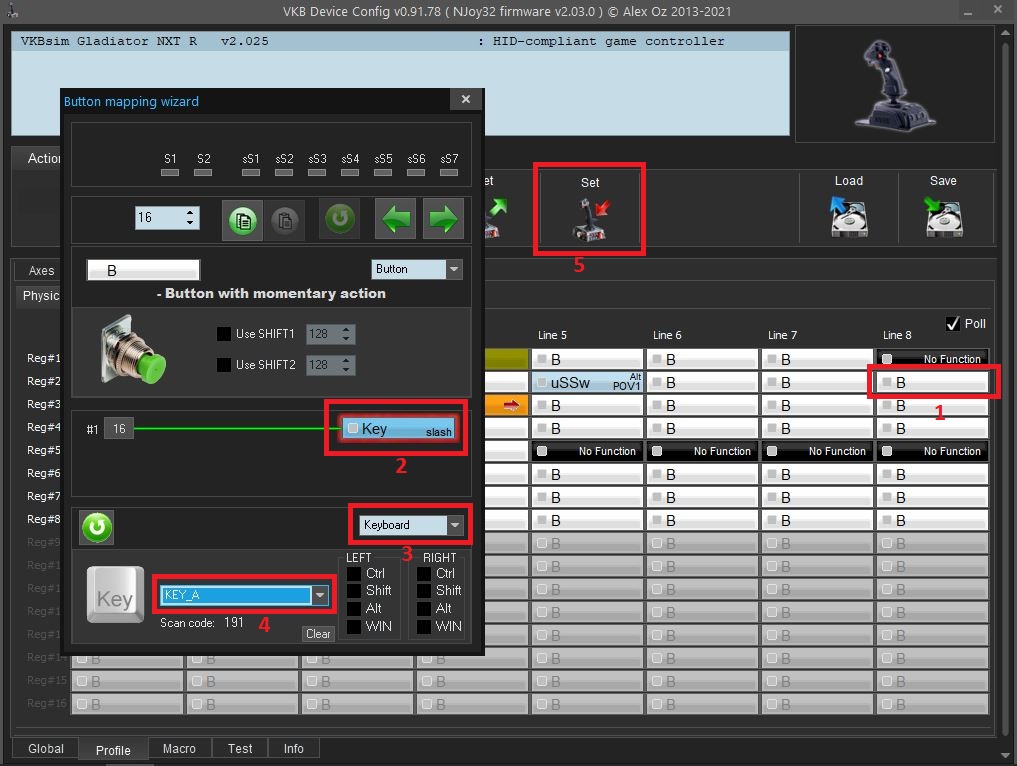Toggle the S2 shift indicator
This screenshot has width=1017, height=766.
point(203,173)
